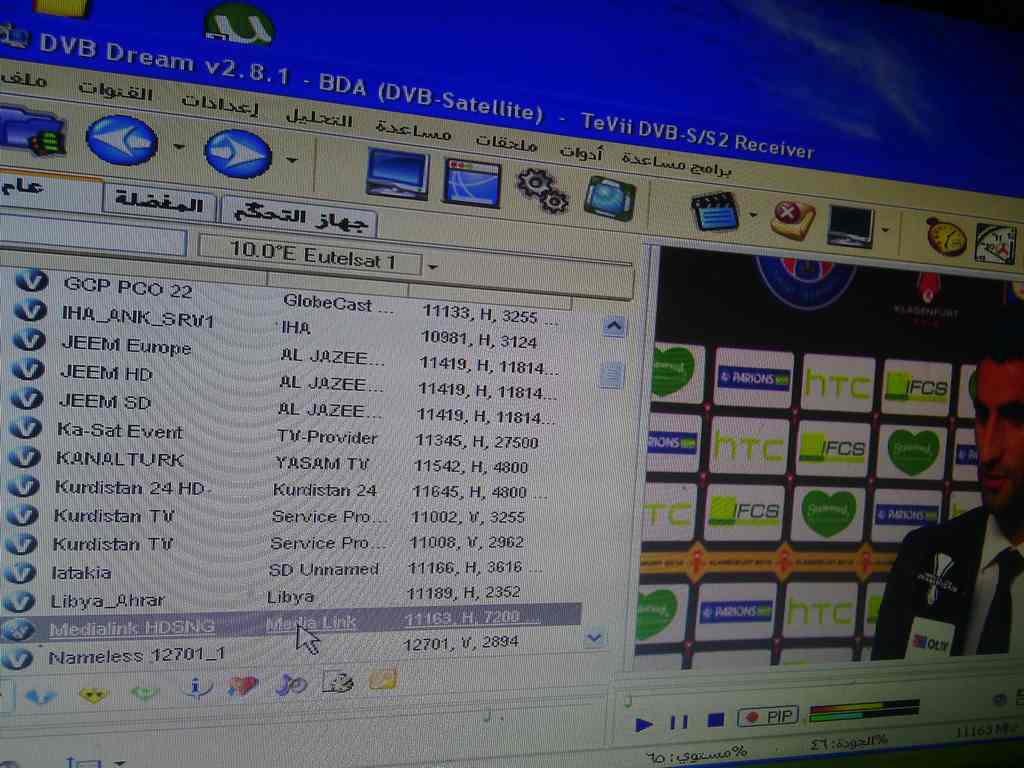Click the film clapperboard record icon

715,211
